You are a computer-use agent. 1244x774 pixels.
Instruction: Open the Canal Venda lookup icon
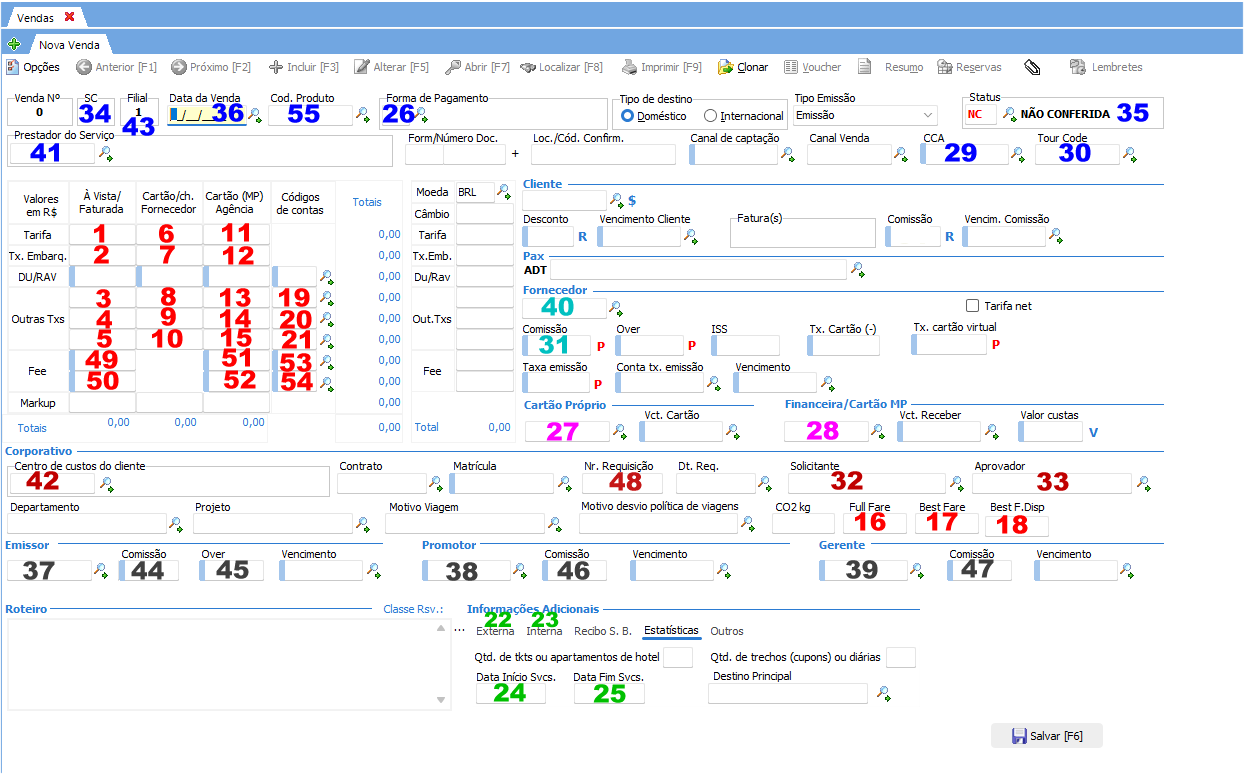900,154
